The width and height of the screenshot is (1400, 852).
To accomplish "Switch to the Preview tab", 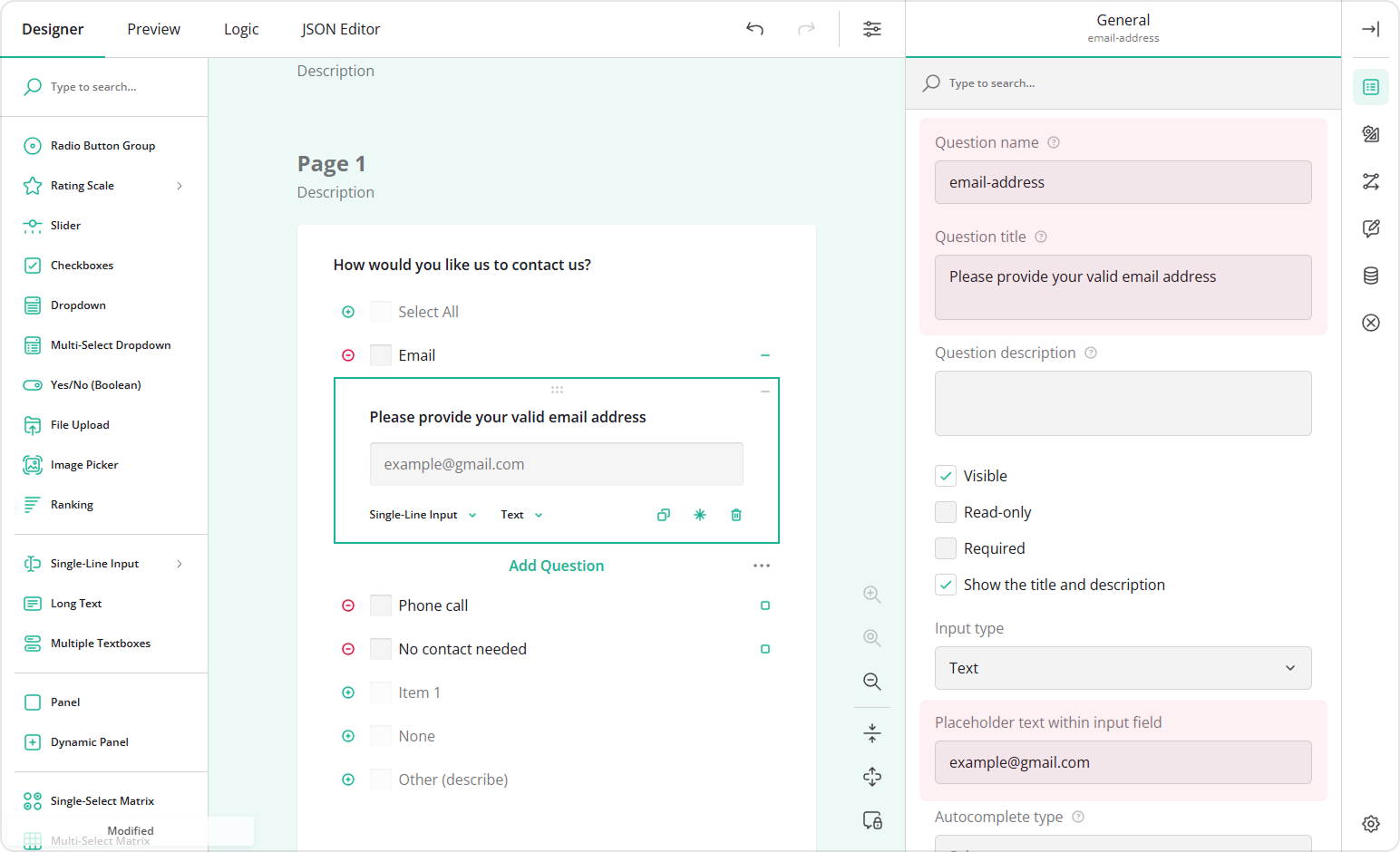I will [153, 28].
